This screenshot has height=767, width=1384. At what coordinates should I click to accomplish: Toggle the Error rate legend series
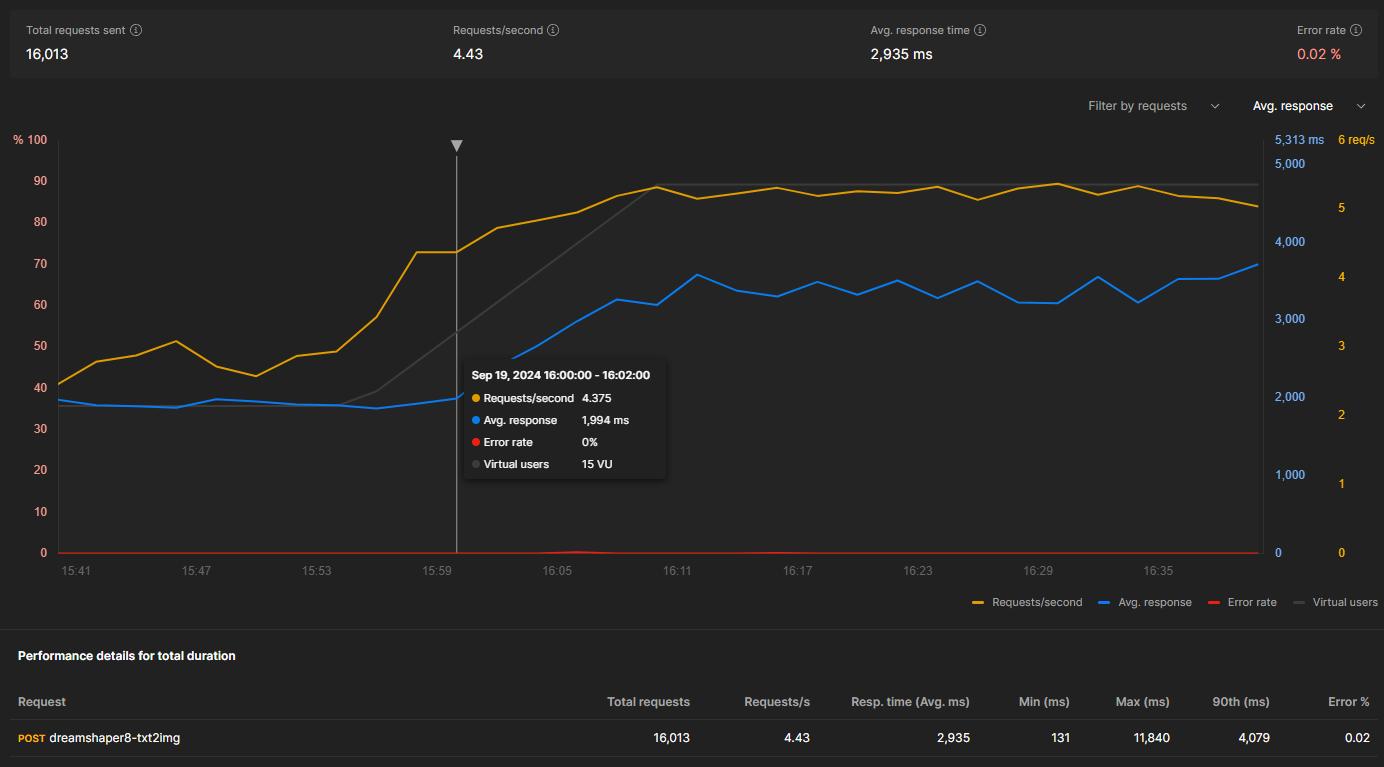[x=1242, y=602]
